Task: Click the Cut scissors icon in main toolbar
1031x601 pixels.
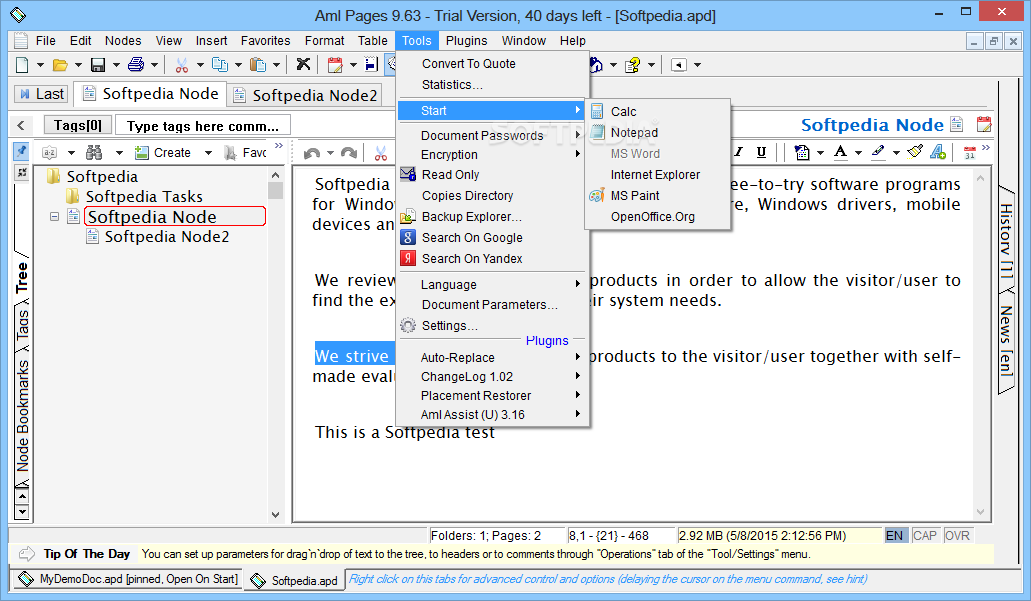Action: [x=181, y=64]
